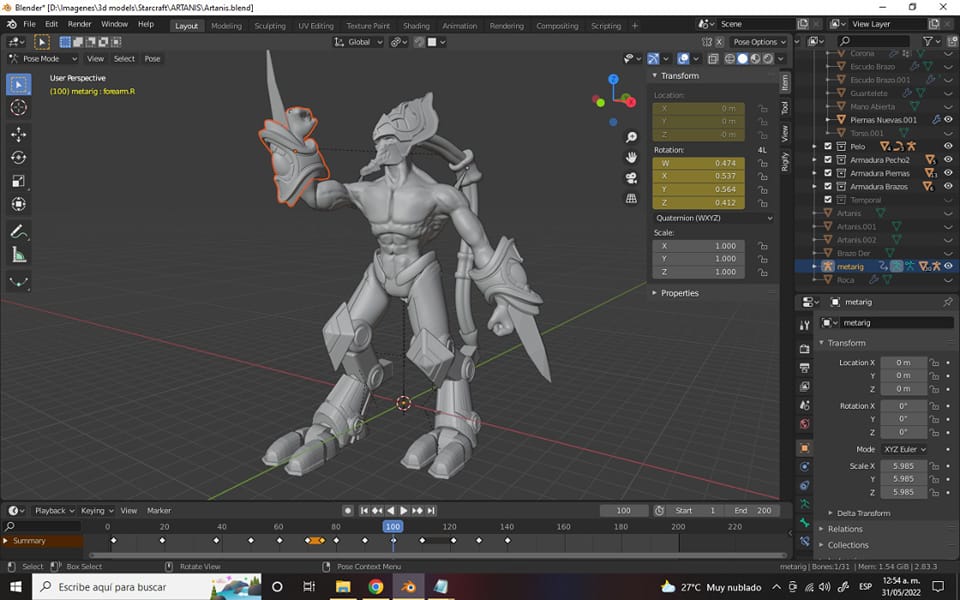Select the Transform tool

tap(18, 204)
